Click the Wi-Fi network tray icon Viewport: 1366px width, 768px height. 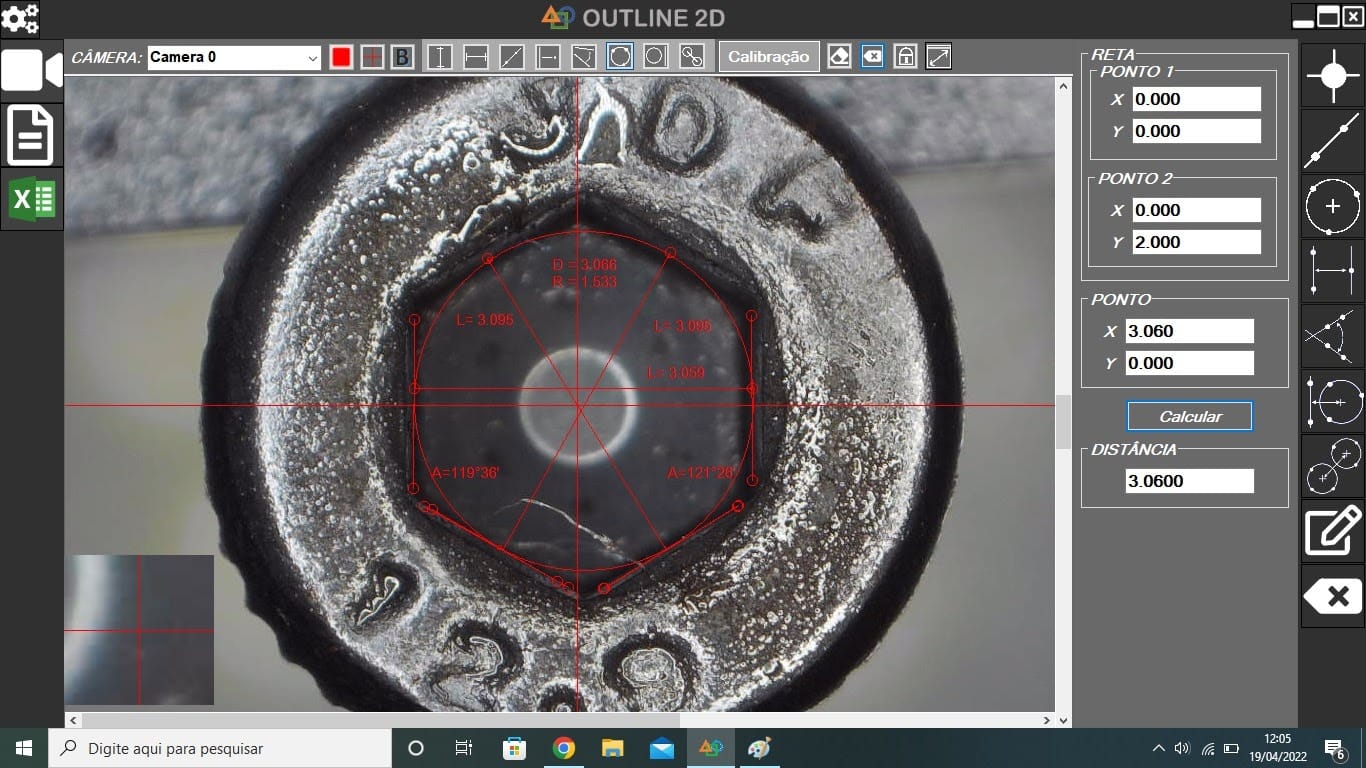click(1208, 748)
